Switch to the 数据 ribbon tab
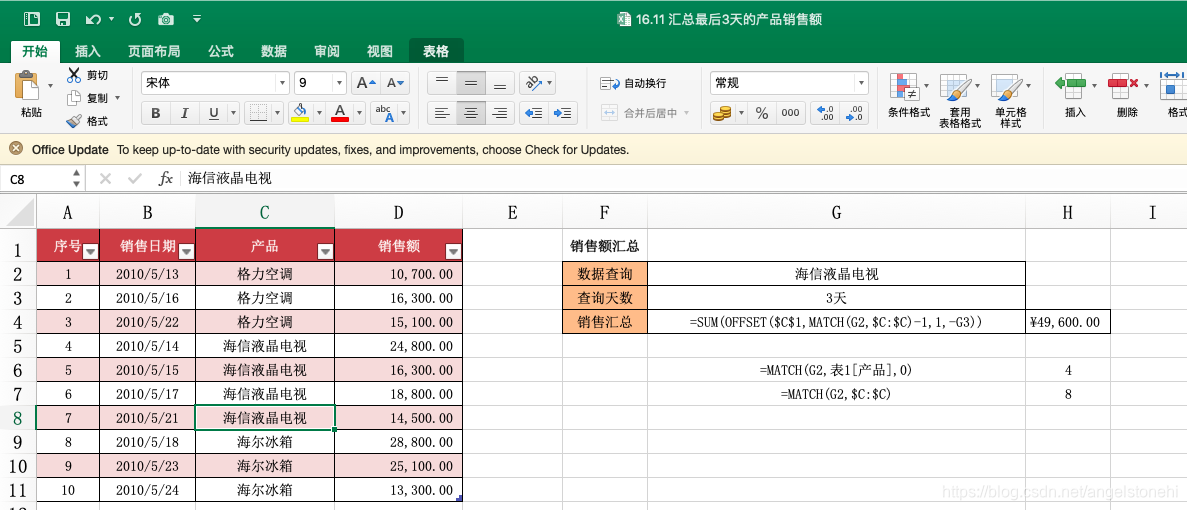Image resolution: width=1187 pixels, height=510 pixels. tap(274, 51)
